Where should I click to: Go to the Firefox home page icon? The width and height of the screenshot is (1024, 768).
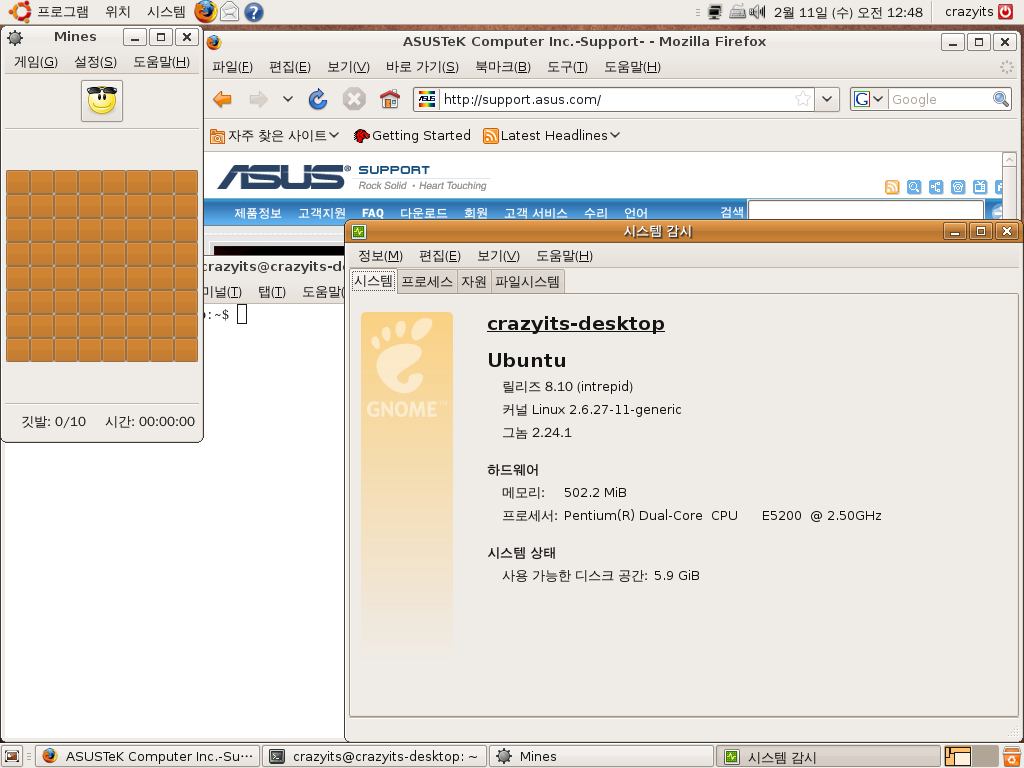(390, 99)
